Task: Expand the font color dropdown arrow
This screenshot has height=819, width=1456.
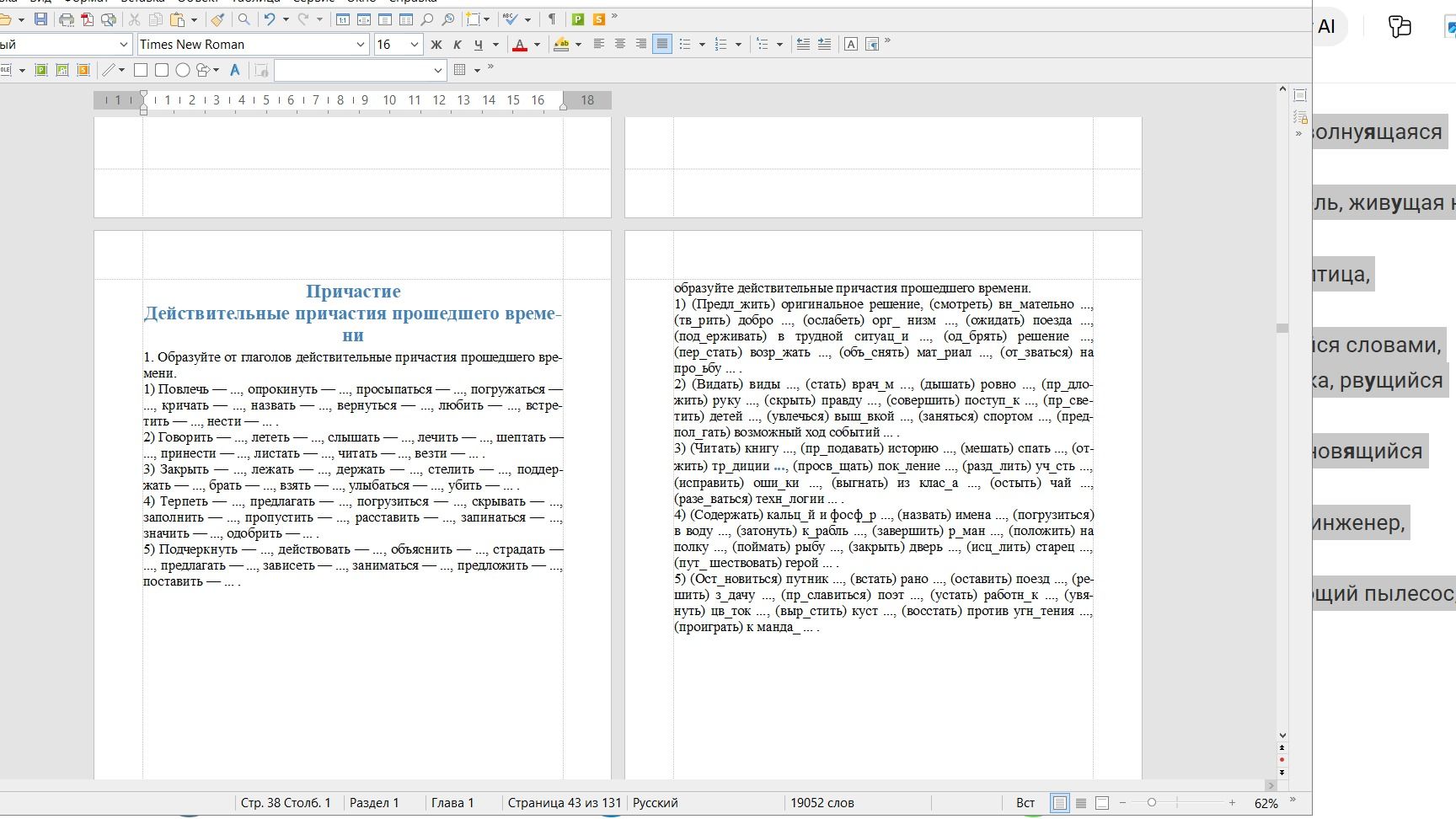Action: 537,45
